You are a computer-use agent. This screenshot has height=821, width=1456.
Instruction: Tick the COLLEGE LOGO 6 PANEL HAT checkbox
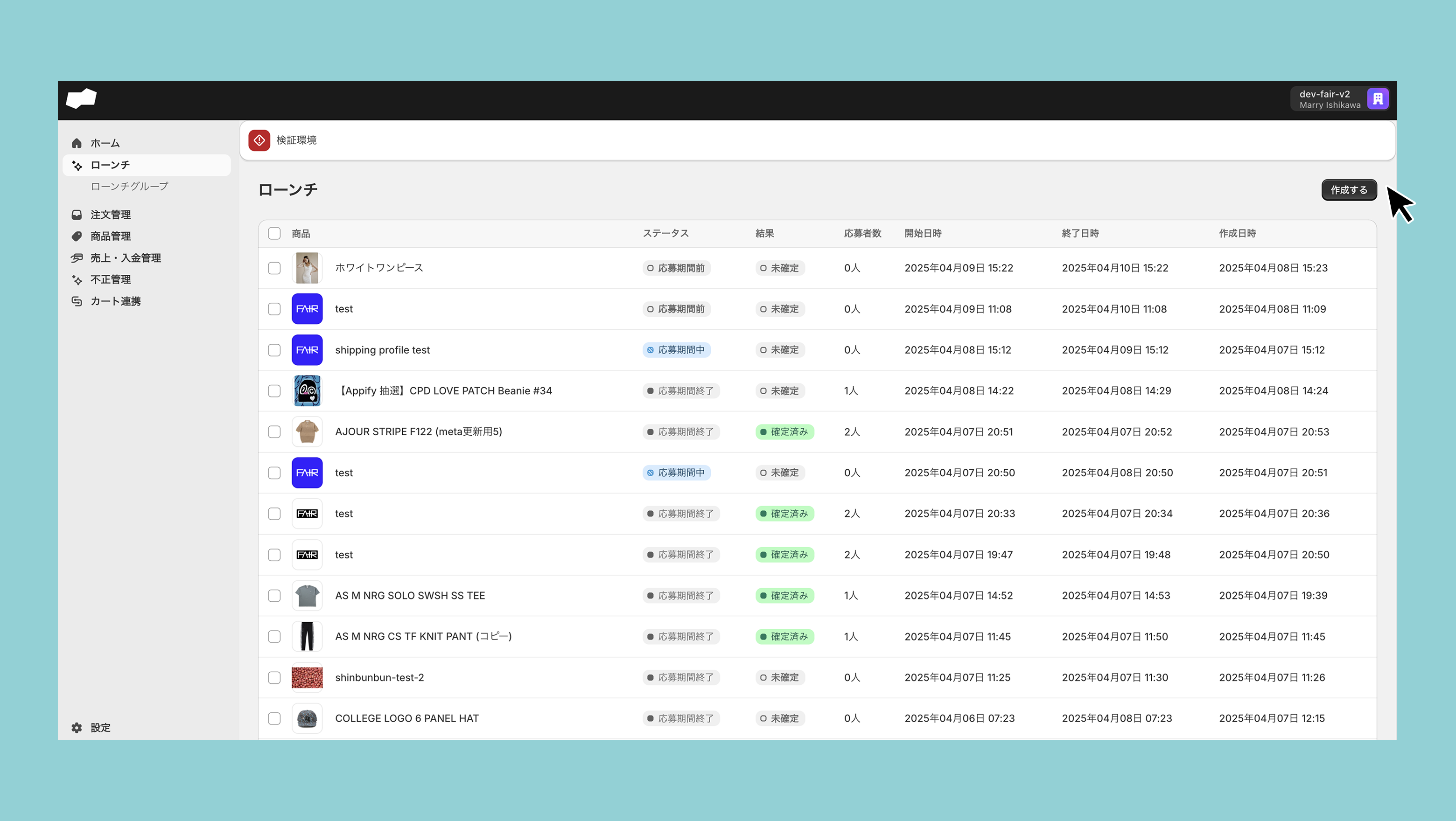tap(274, 719)
